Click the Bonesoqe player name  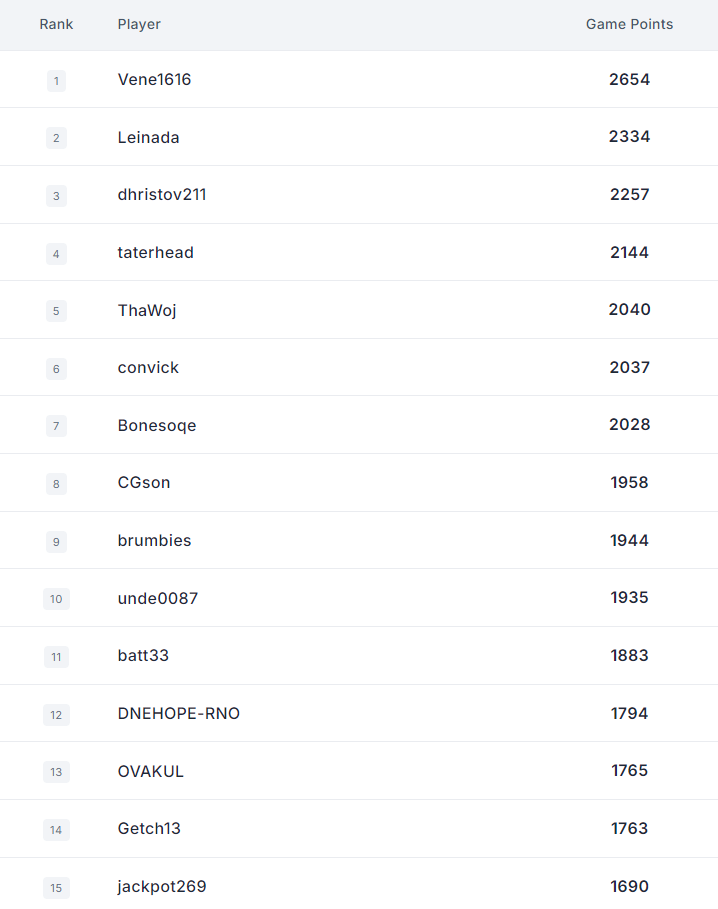156,426
